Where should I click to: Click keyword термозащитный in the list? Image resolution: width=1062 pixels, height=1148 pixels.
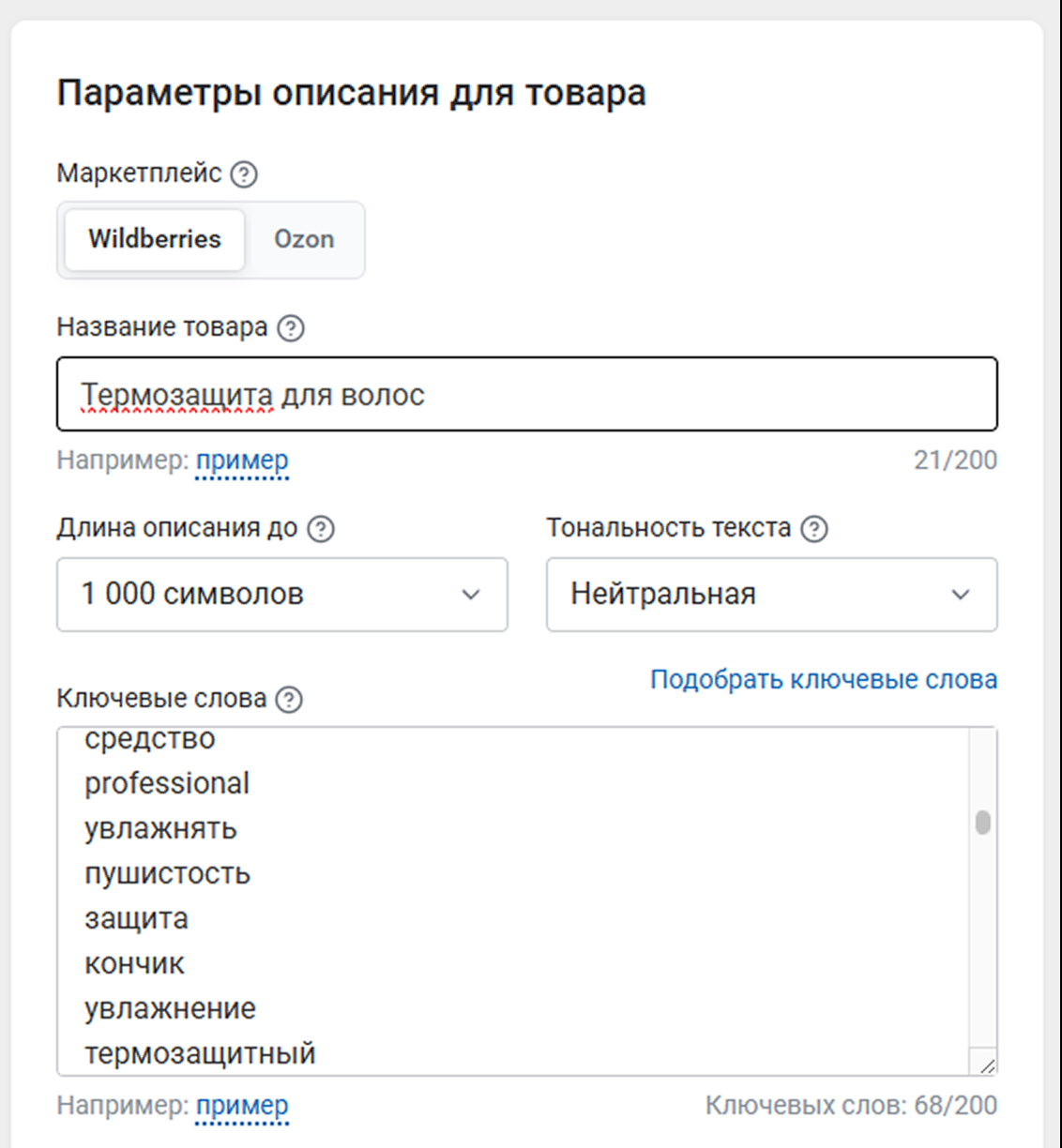[200, 1053]
